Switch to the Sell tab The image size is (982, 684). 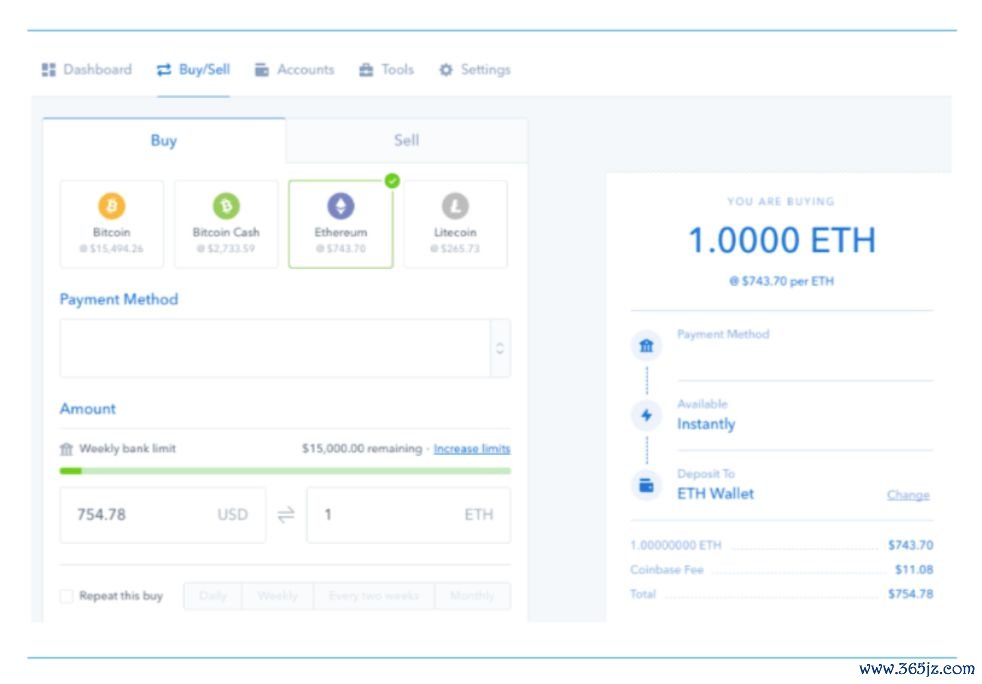click(406, 140)
